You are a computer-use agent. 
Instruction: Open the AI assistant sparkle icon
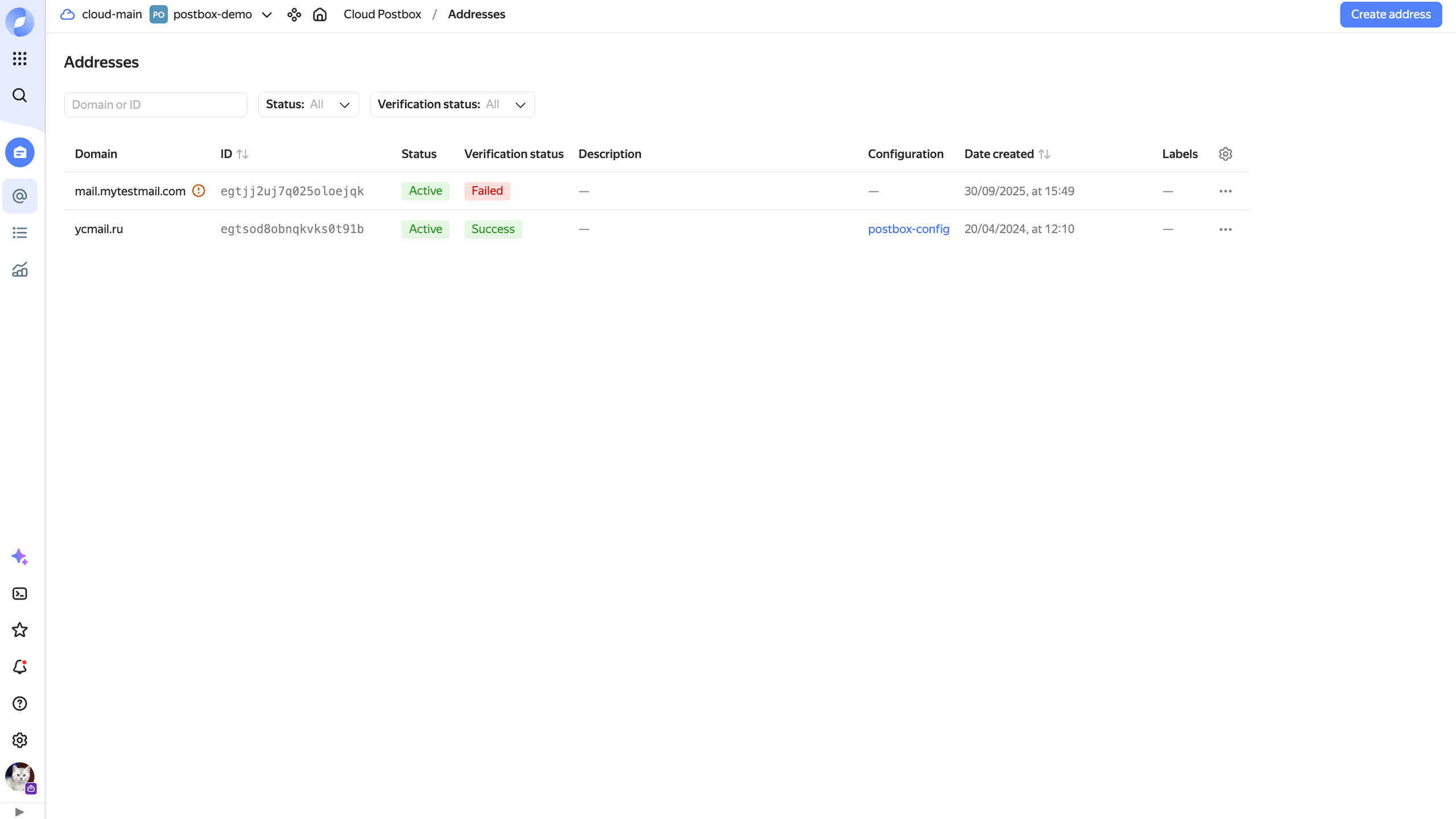coord(20,557)
